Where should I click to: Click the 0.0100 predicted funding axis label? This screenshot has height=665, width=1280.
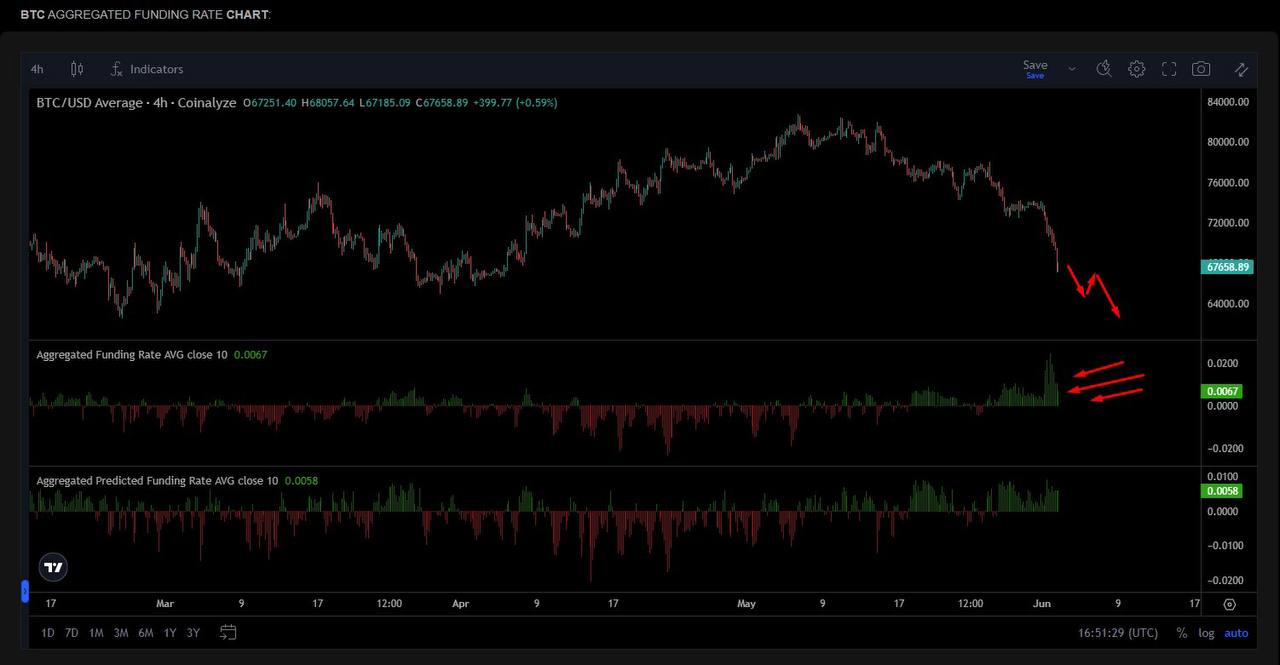[1224, 477]
